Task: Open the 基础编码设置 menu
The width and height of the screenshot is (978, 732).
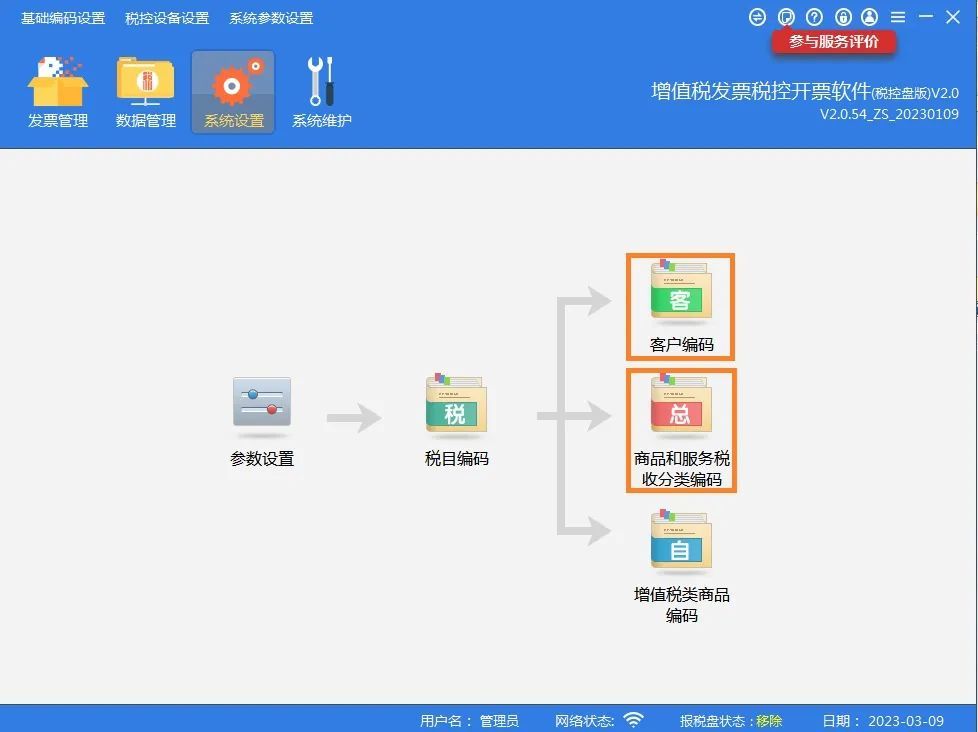Action: tap(63, 18)
